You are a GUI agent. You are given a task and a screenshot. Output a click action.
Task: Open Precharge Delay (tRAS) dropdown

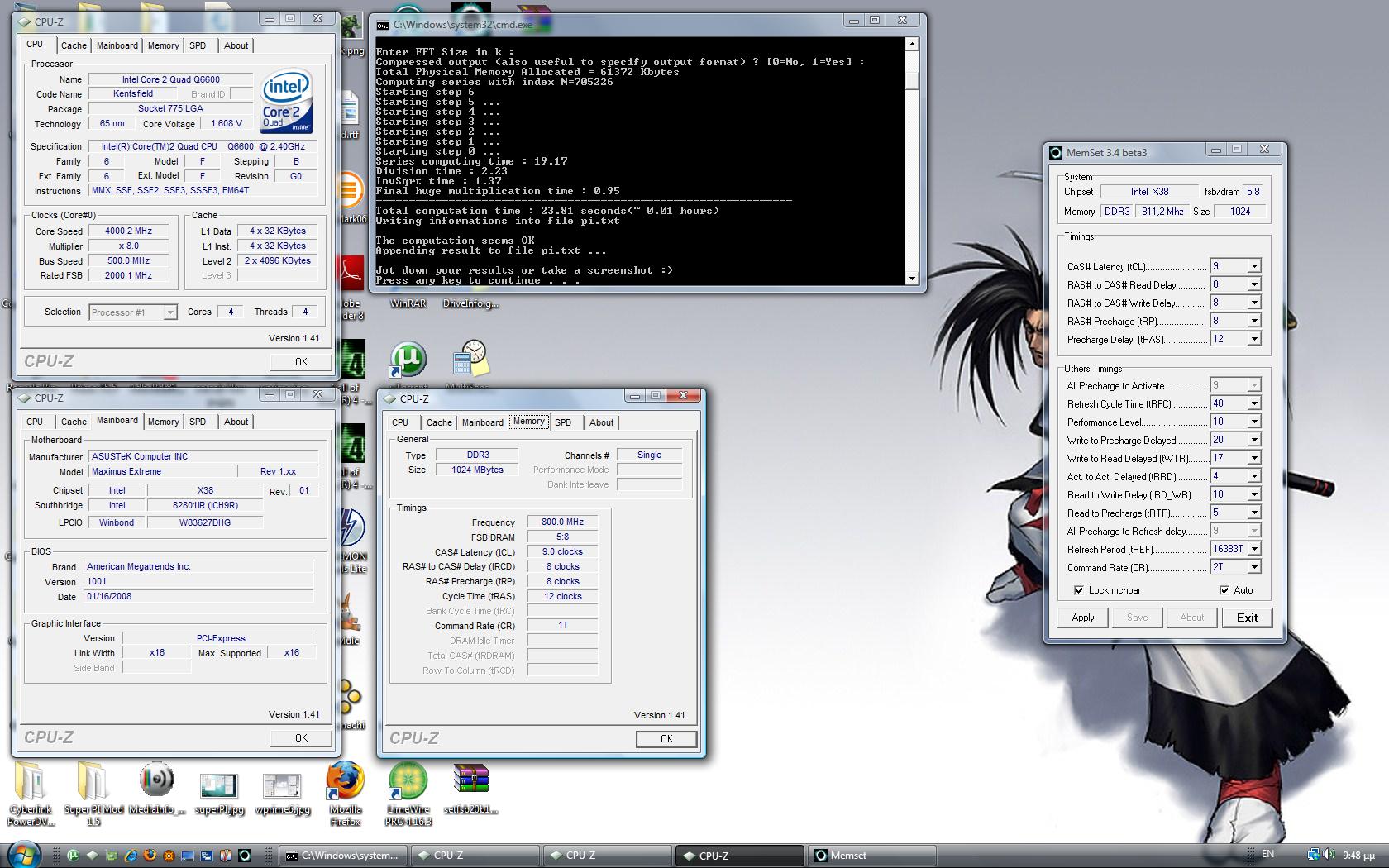point(1254,339)
